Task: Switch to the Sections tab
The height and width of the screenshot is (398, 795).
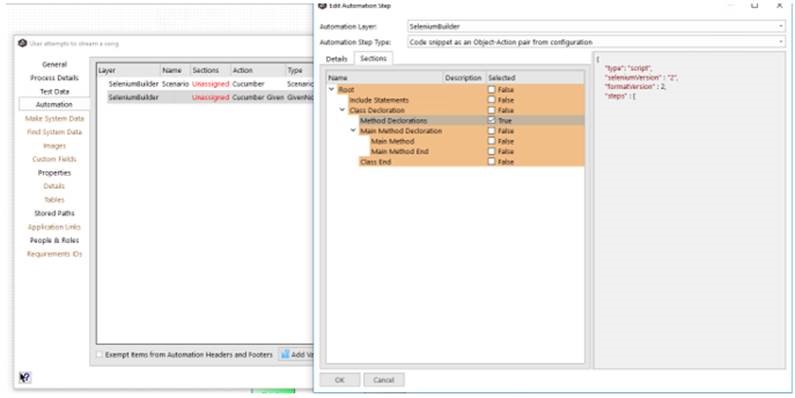Action: pos(373,58)
